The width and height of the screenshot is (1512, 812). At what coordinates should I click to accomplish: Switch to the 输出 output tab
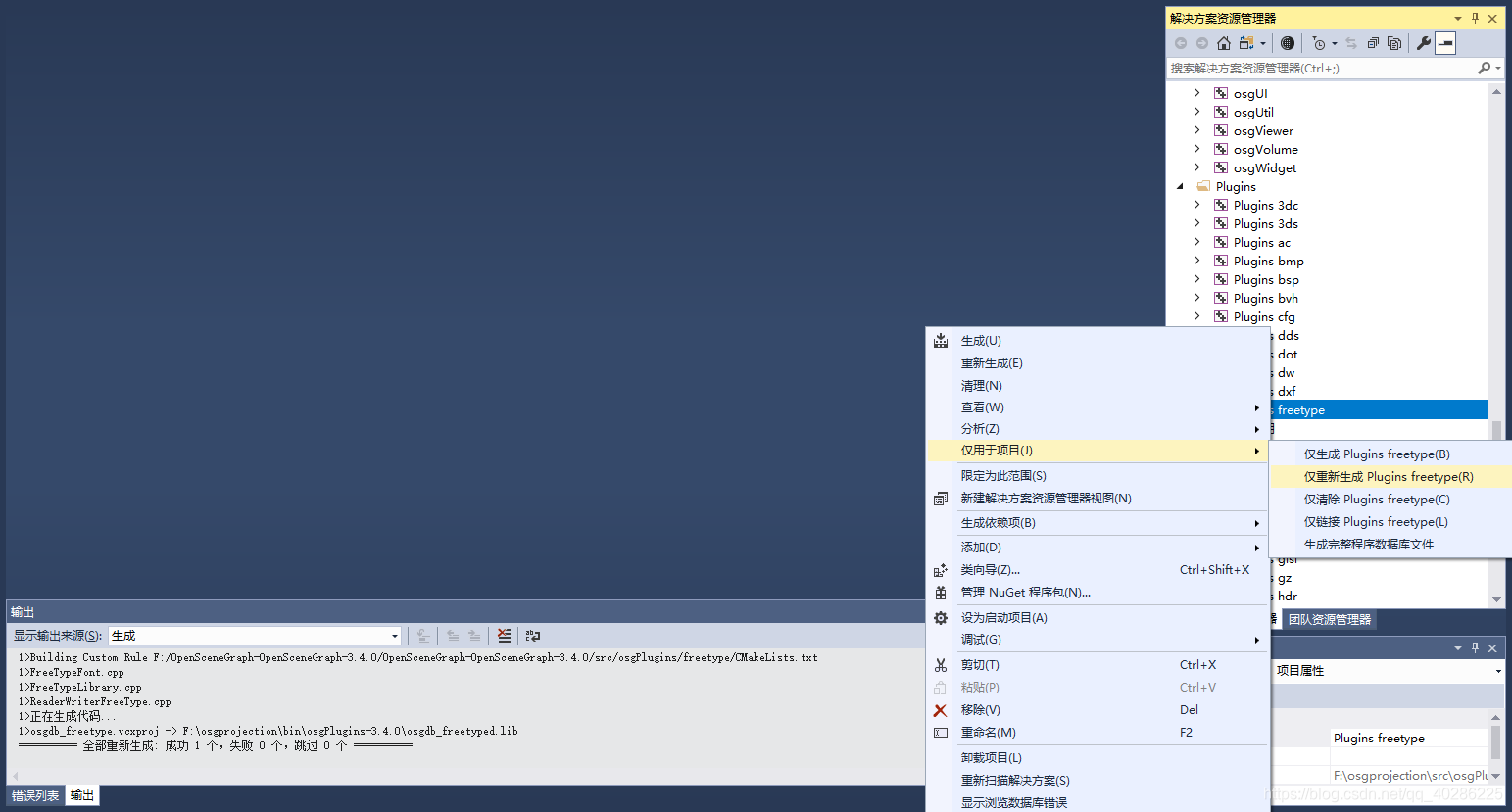click(x=82, y=795)
